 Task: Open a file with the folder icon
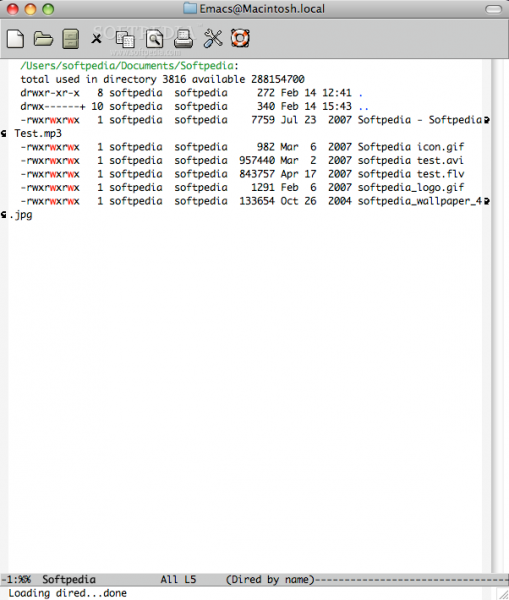click(x=43, y=39)
